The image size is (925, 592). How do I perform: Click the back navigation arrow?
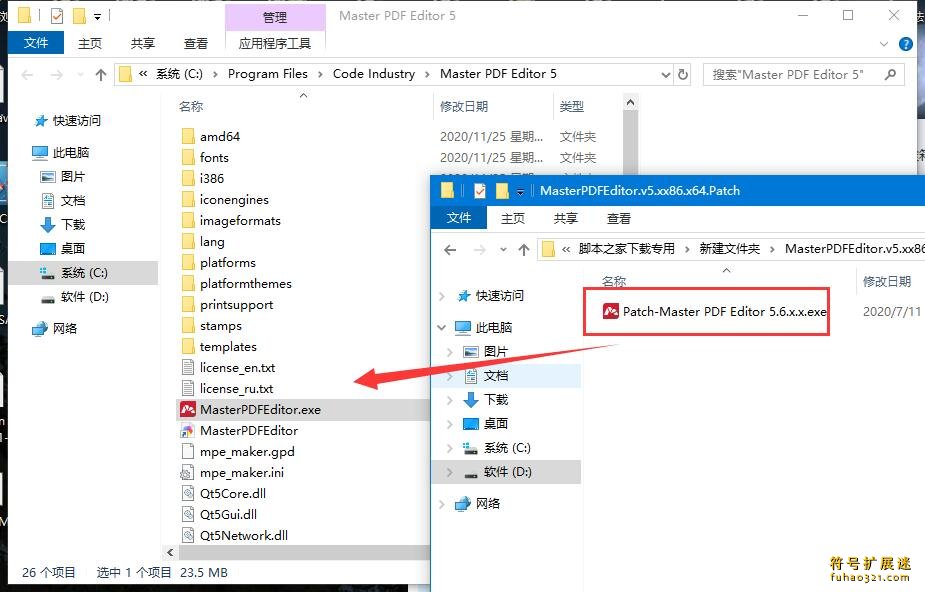[26, 74]
